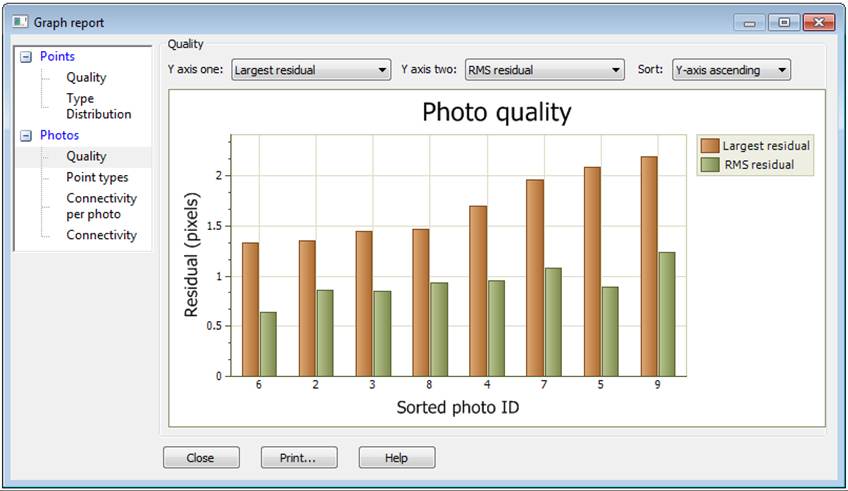
Task: Open the Y axis one dropdown
Action: pos(310,70)
